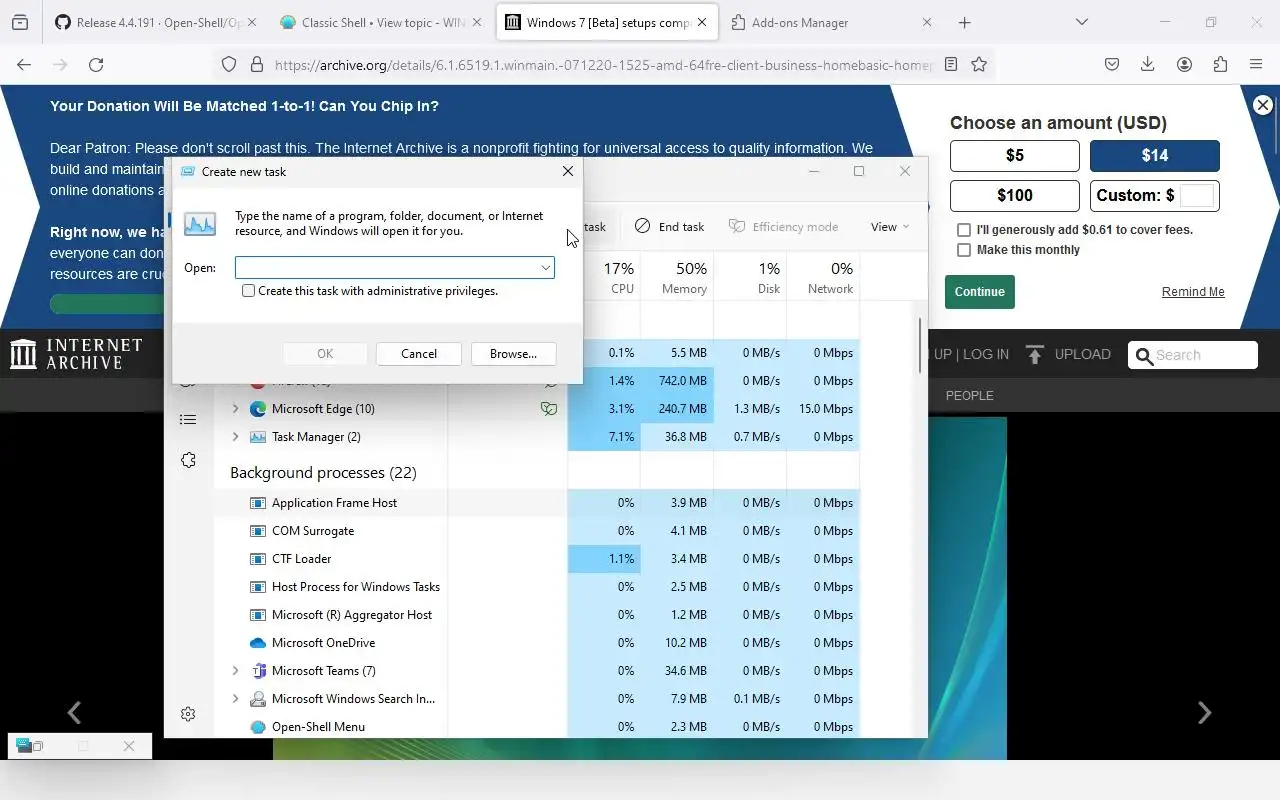
Task: Open the dropdown arrow of the Open combo box
Action: (545, 268)
